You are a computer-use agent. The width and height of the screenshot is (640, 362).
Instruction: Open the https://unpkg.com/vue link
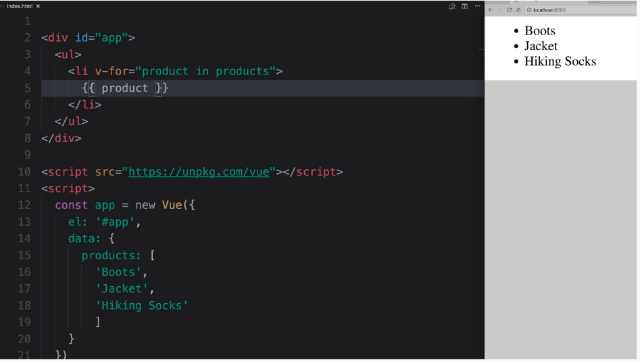point(199,172)
